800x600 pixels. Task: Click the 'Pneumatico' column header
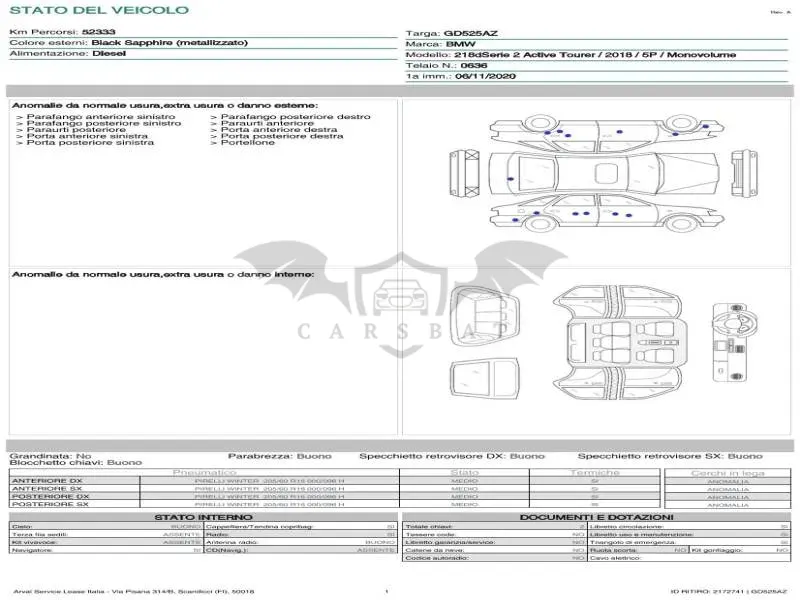(204, 472)
